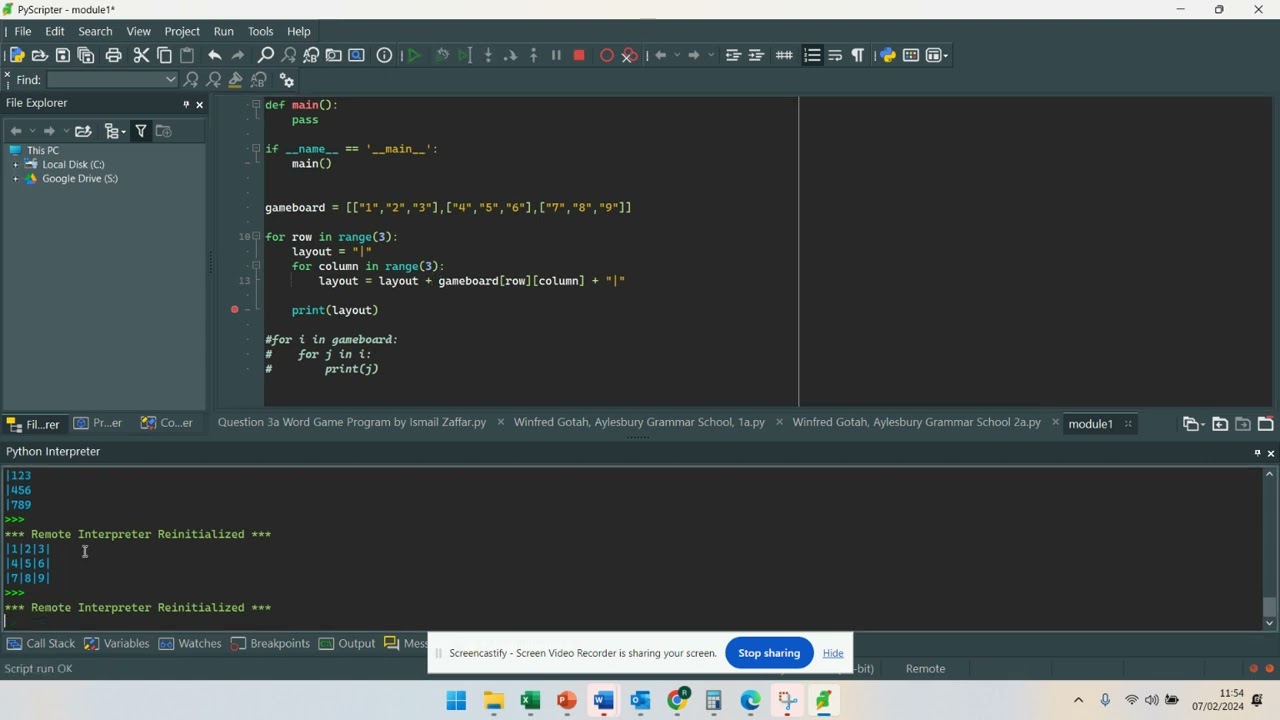Open the Find text dropdown
Viewport: 1280px width, 720px height.
[x=171, y=80]
